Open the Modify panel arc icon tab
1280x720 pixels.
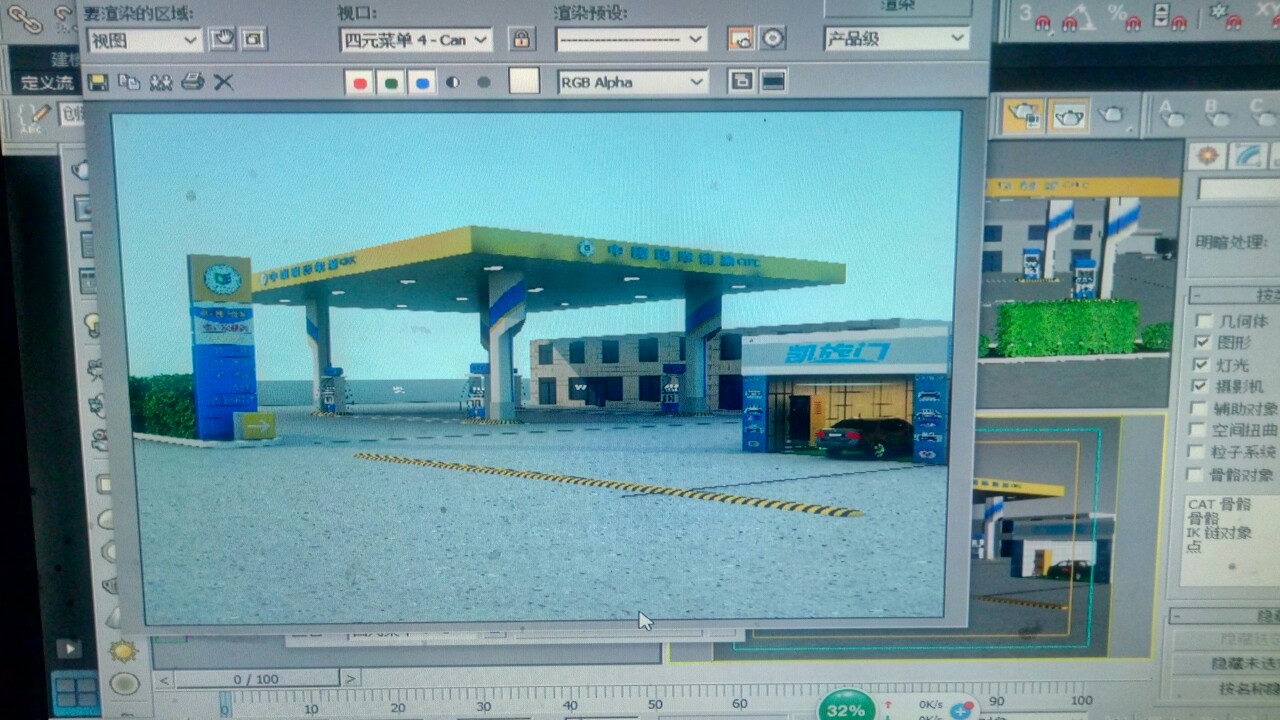coord(1247,156)
